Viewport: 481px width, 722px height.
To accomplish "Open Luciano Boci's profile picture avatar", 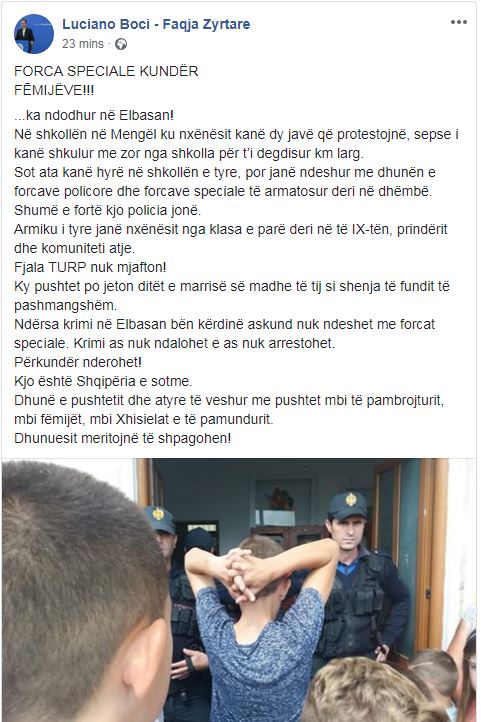I will pos(34,34).
